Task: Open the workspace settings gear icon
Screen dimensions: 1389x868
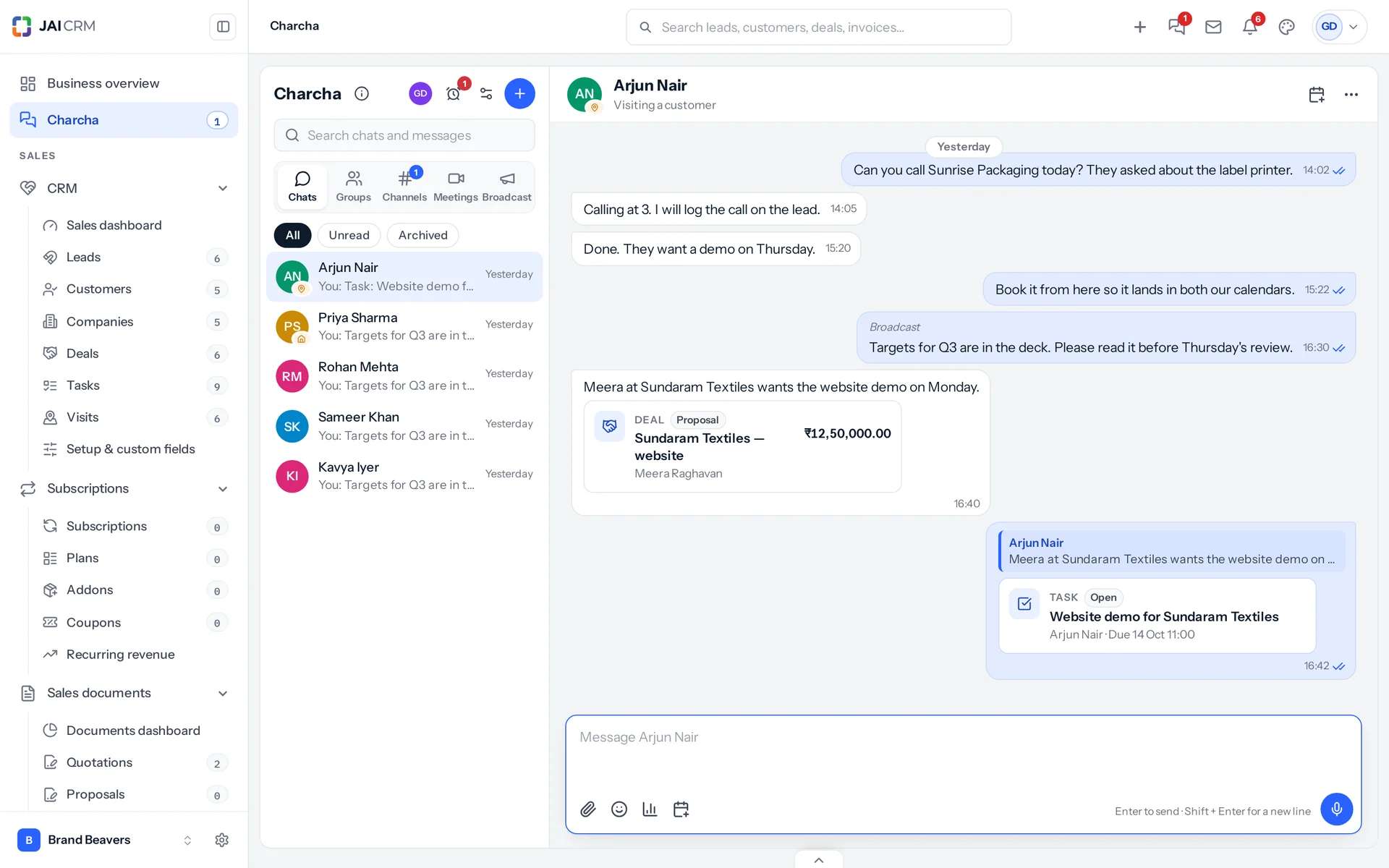Action: (222, 840)
